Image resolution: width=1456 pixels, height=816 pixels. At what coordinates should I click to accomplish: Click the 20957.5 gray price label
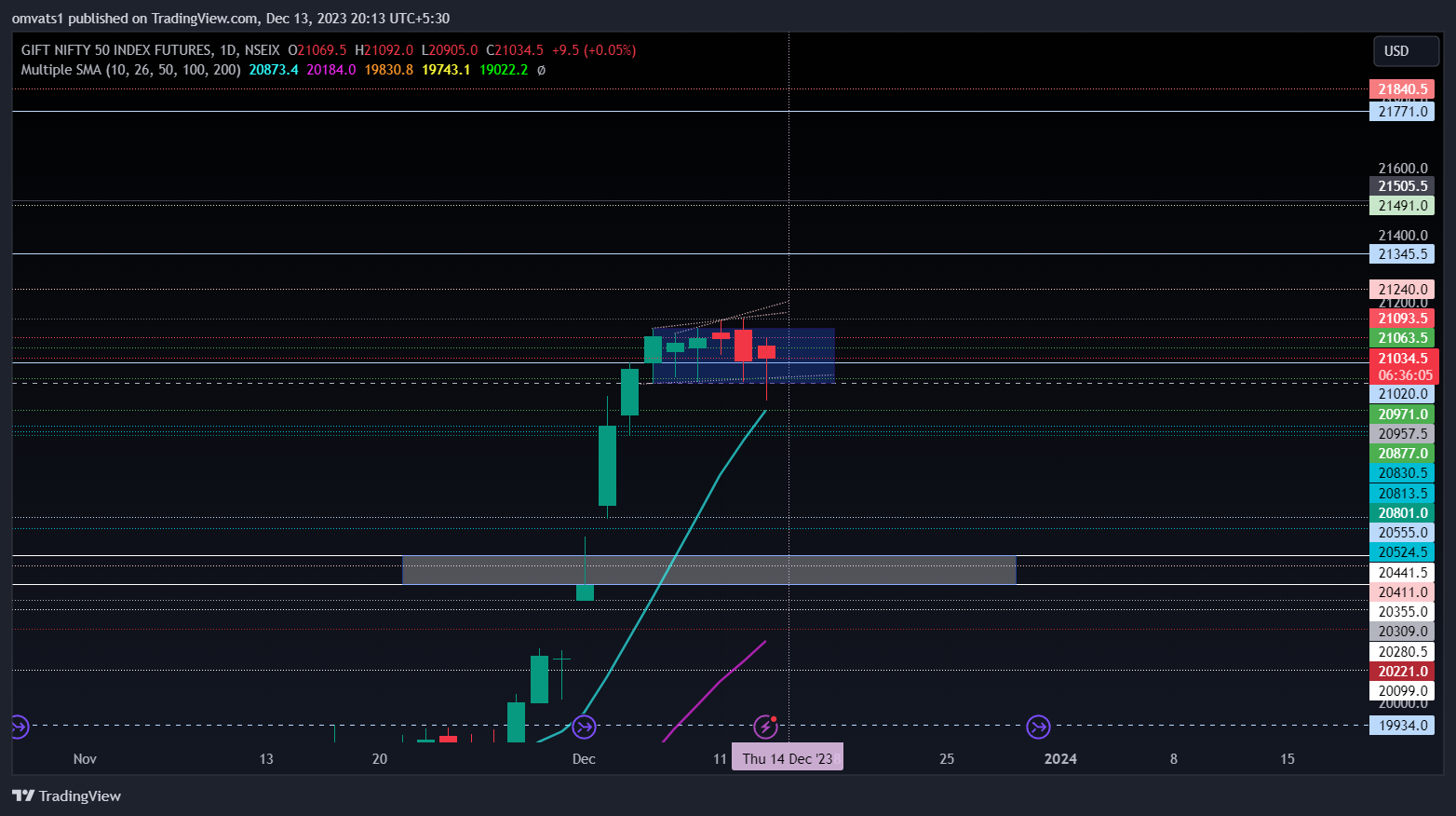1402,434
